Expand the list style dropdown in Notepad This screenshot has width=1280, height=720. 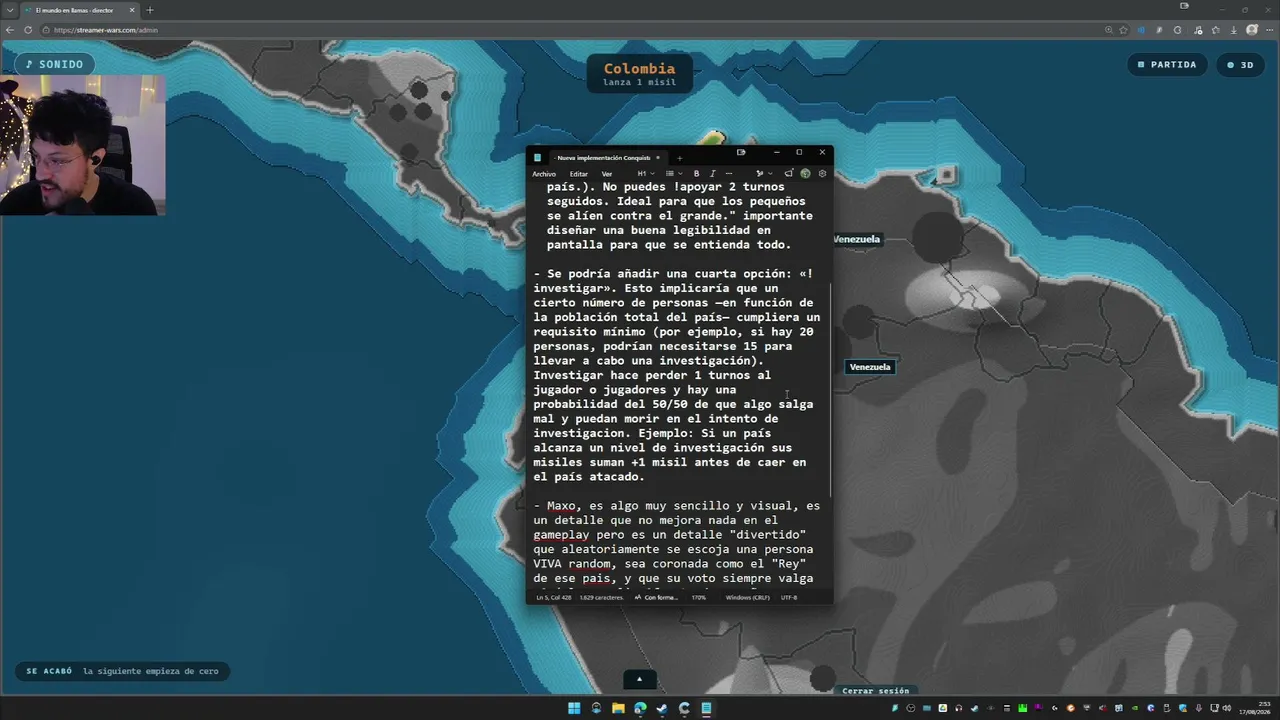pos(673,174)
